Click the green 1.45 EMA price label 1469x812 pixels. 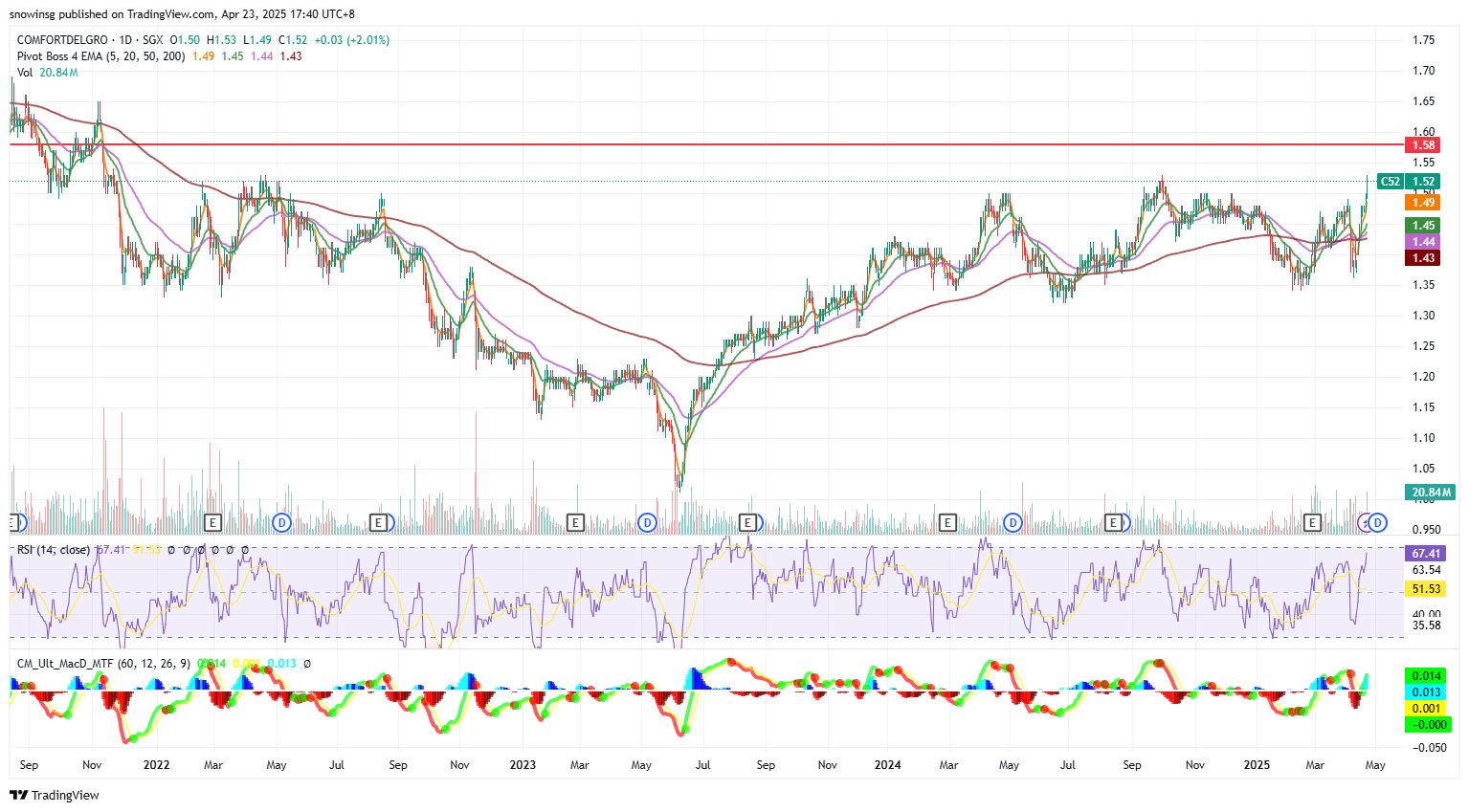pos(1424,226)
